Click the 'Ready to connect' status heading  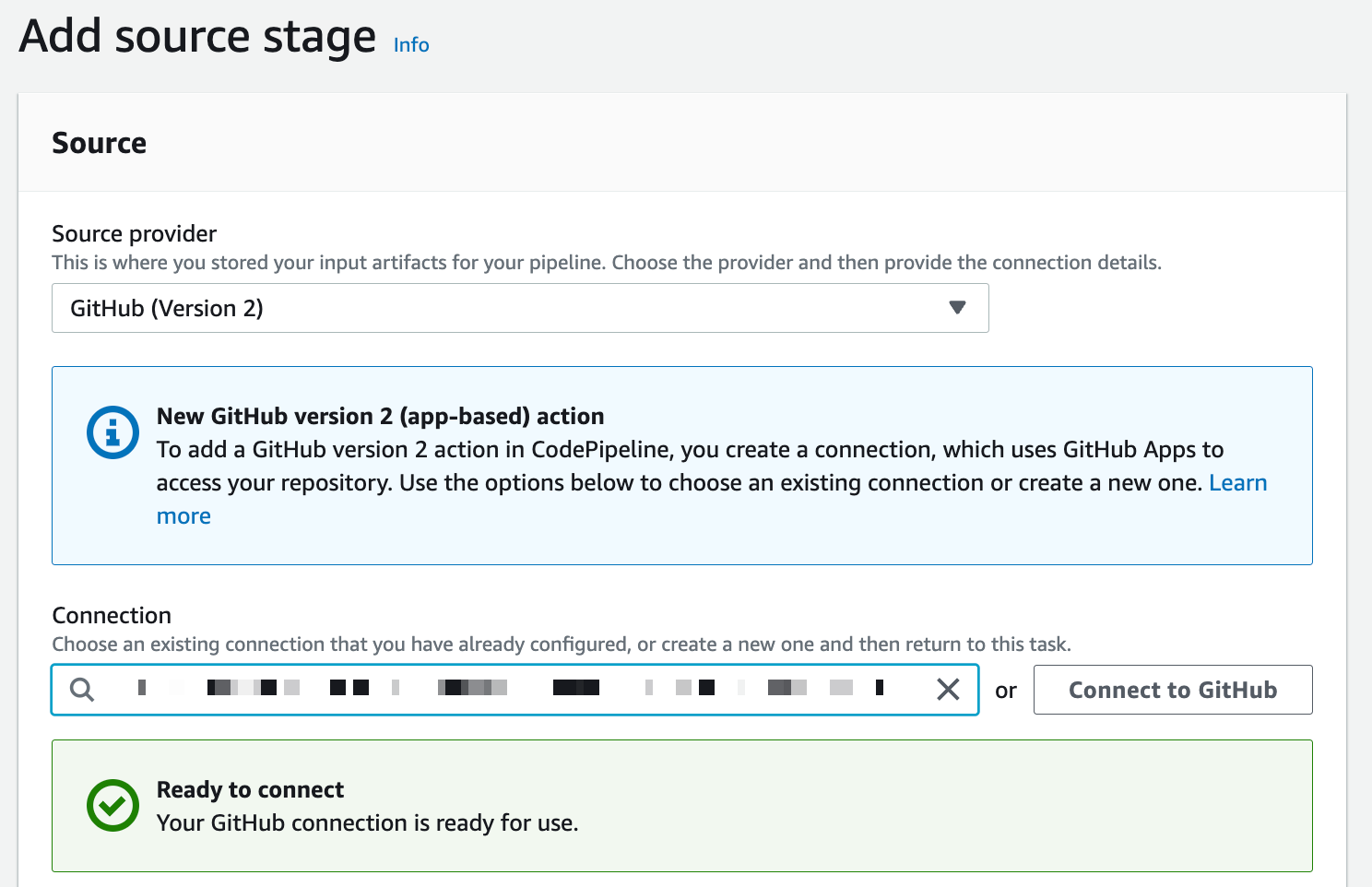tap(250, 790)
